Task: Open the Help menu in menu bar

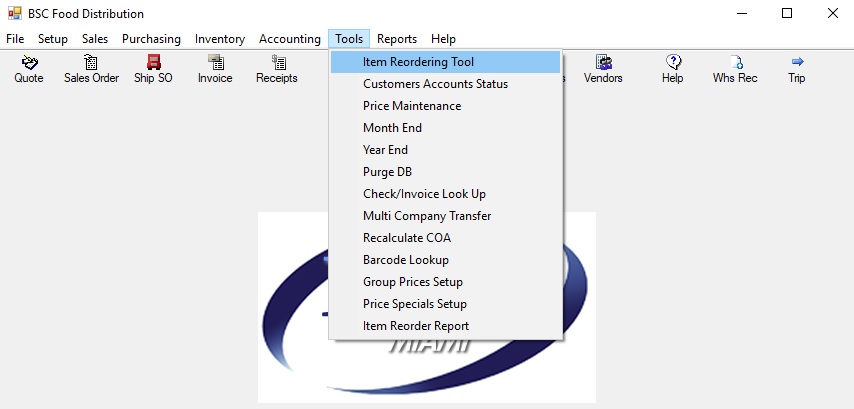Action: point(443,39)
